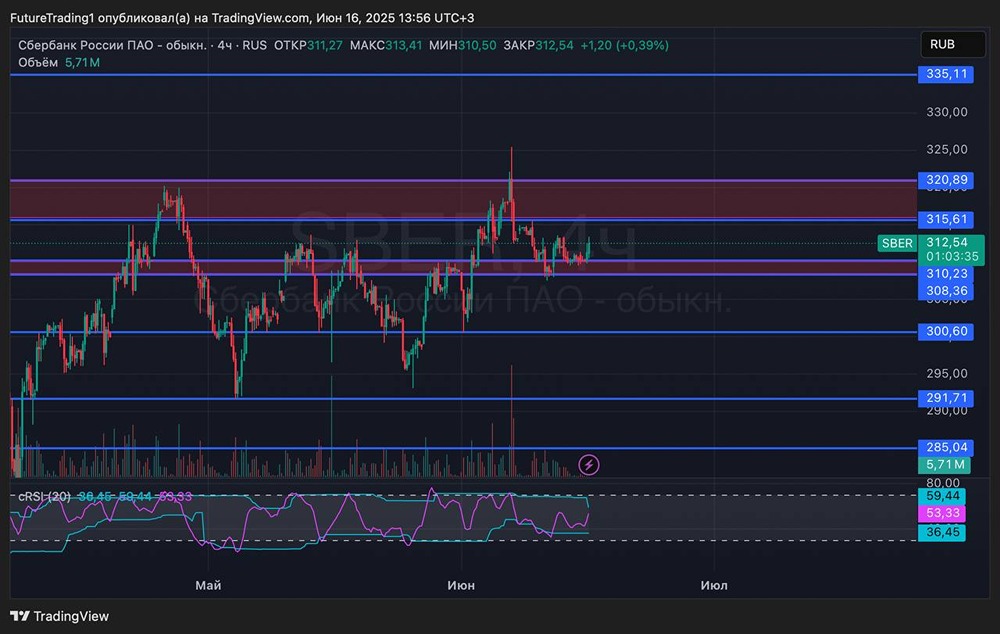
Task: Click the TradingView logo at bottom left
Action: (x=59, y=616)
